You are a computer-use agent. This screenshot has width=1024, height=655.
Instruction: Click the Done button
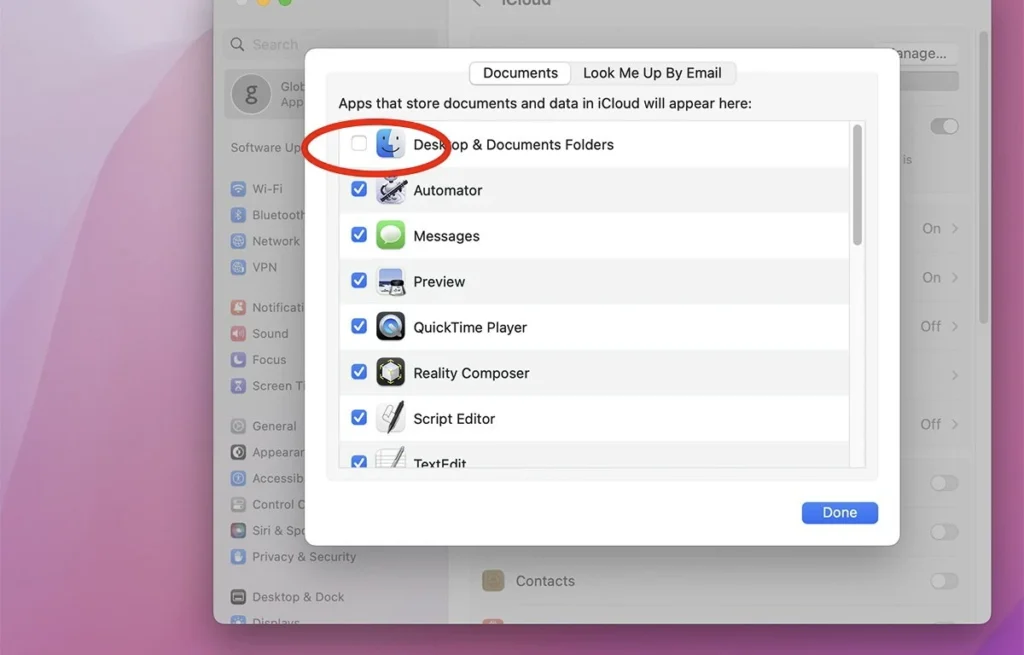coord(840,513)
